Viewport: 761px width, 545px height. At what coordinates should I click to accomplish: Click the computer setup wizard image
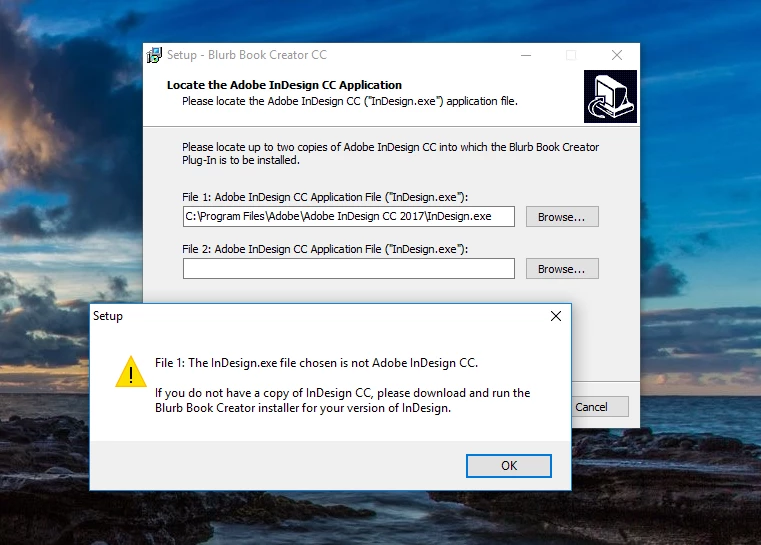(610, 97)
